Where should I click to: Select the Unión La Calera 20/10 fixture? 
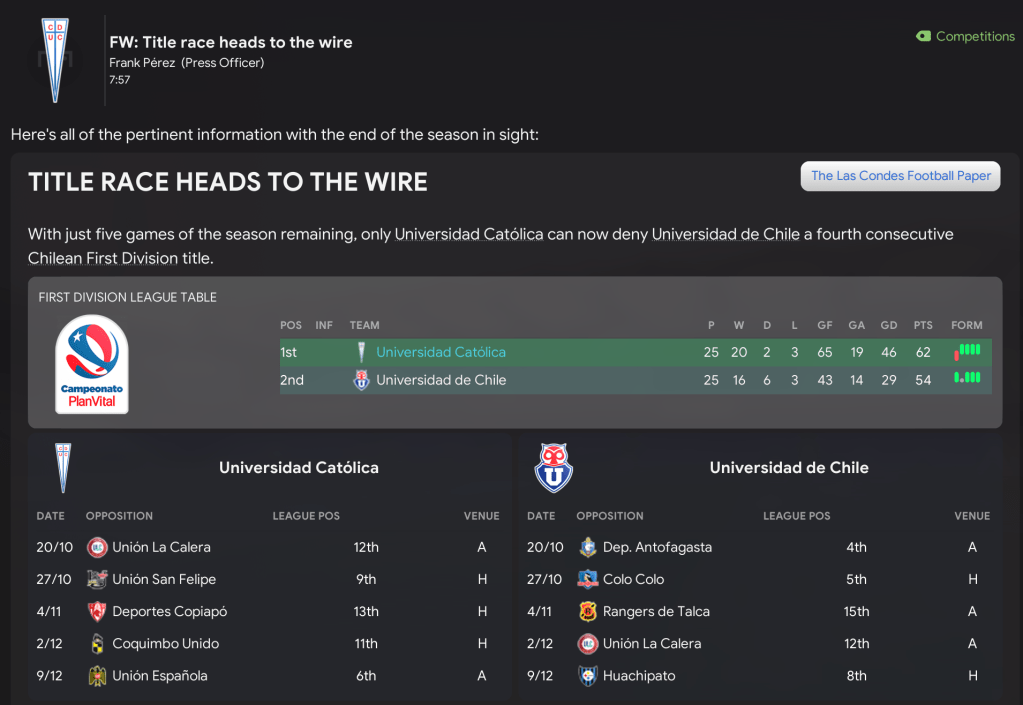click(161, 547)
